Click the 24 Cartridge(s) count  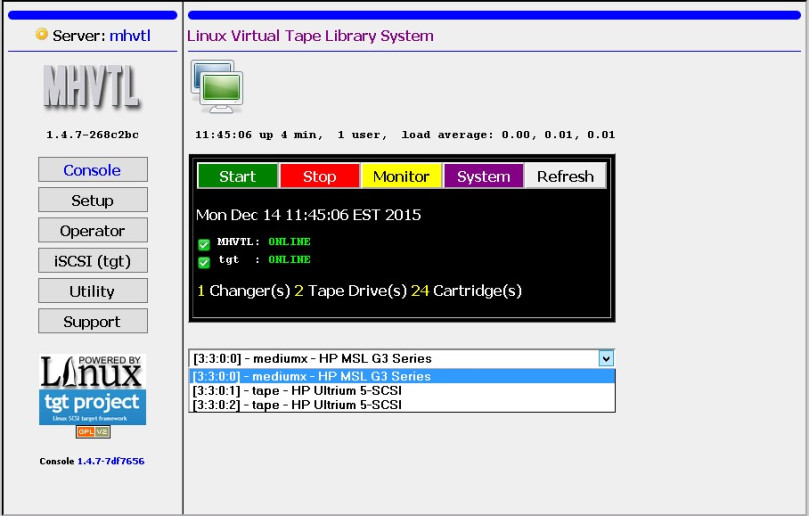coord(466,291)
